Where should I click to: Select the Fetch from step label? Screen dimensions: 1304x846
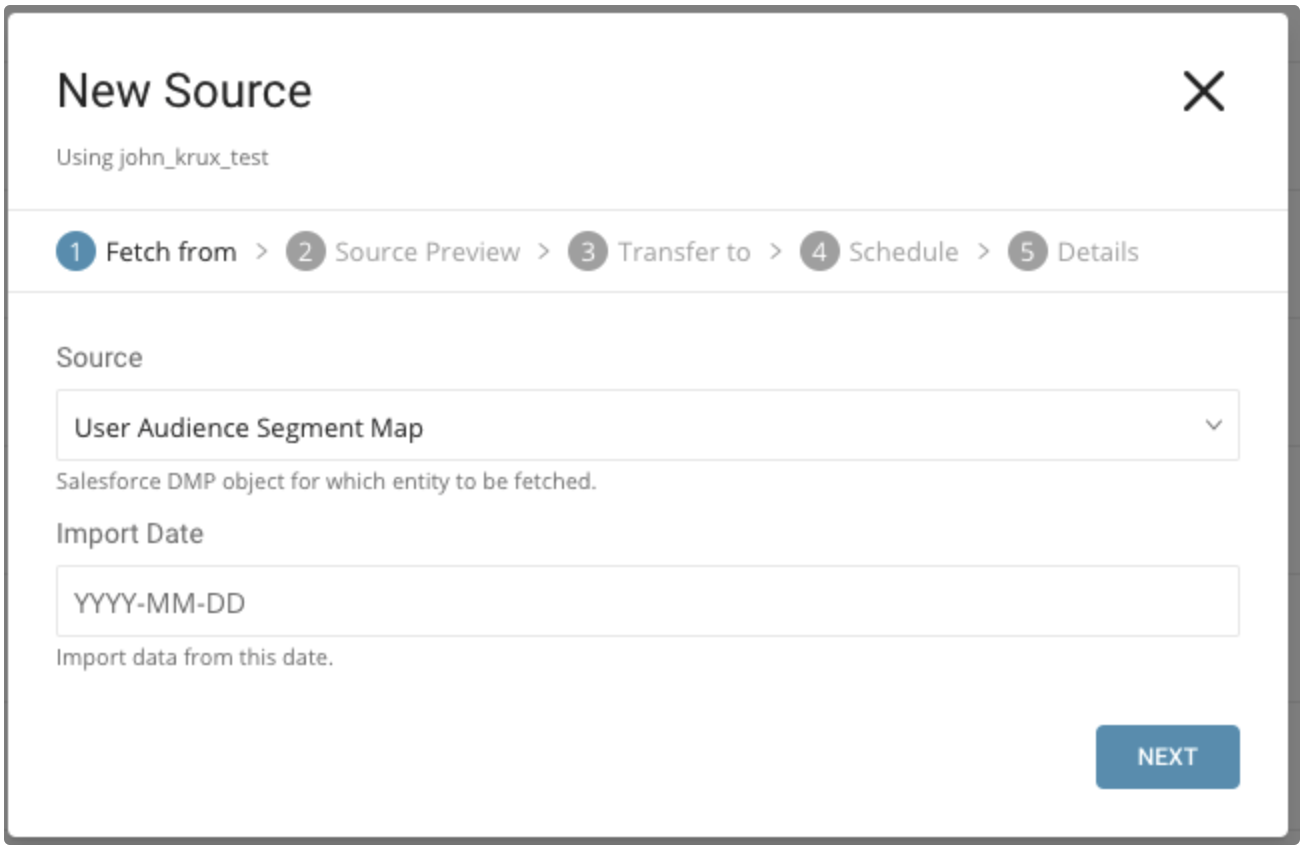tap(171, 252)
